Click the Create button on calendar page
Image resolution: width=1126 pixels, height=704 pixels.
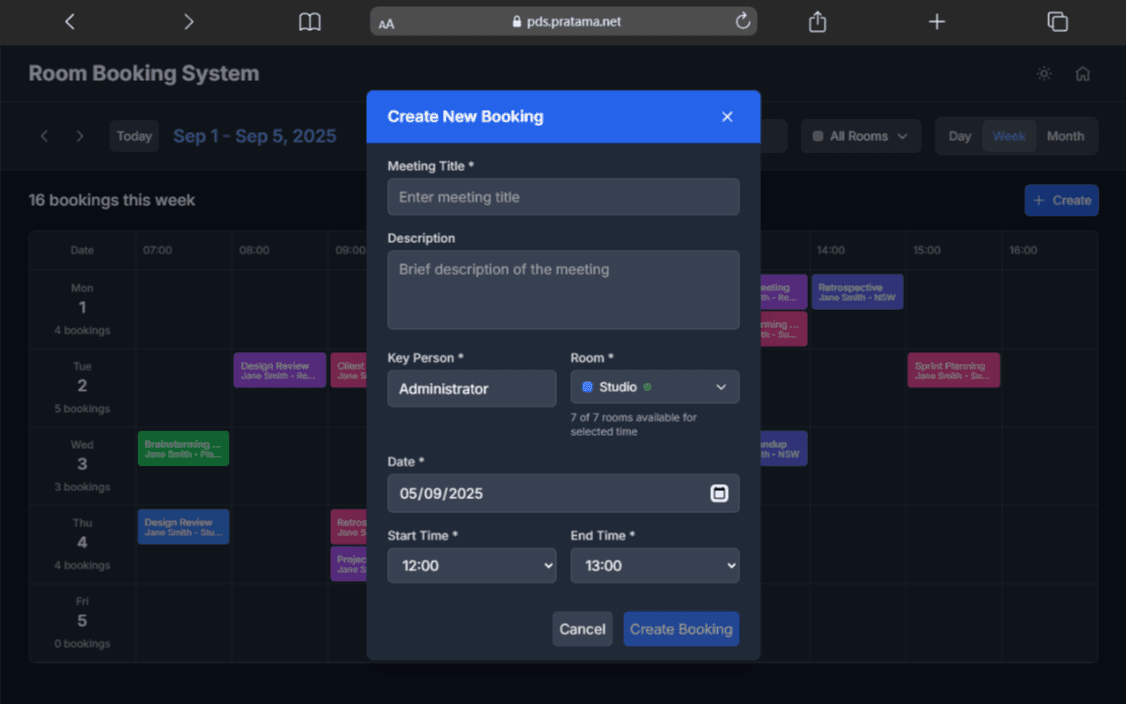[1061, 200]
